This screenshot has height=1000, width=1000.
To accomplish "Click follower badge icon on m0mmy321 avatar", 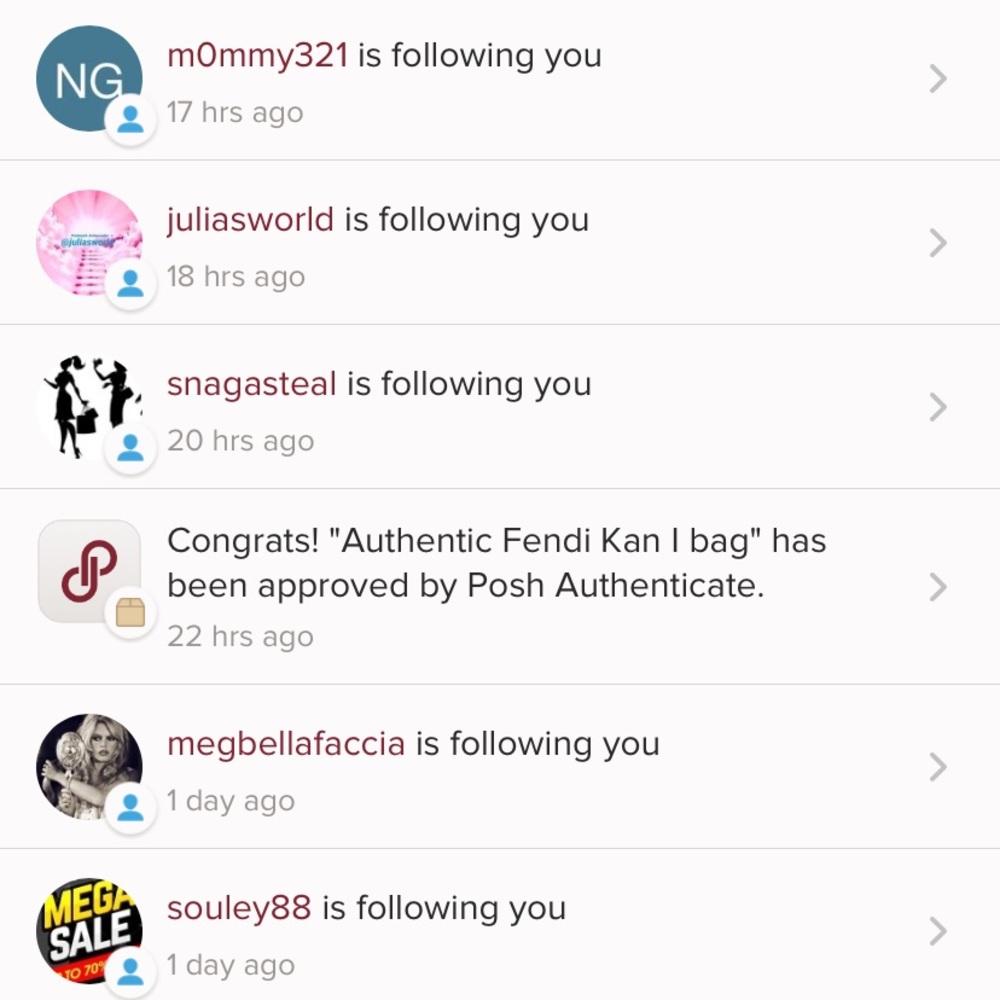I will pos(131,120).
